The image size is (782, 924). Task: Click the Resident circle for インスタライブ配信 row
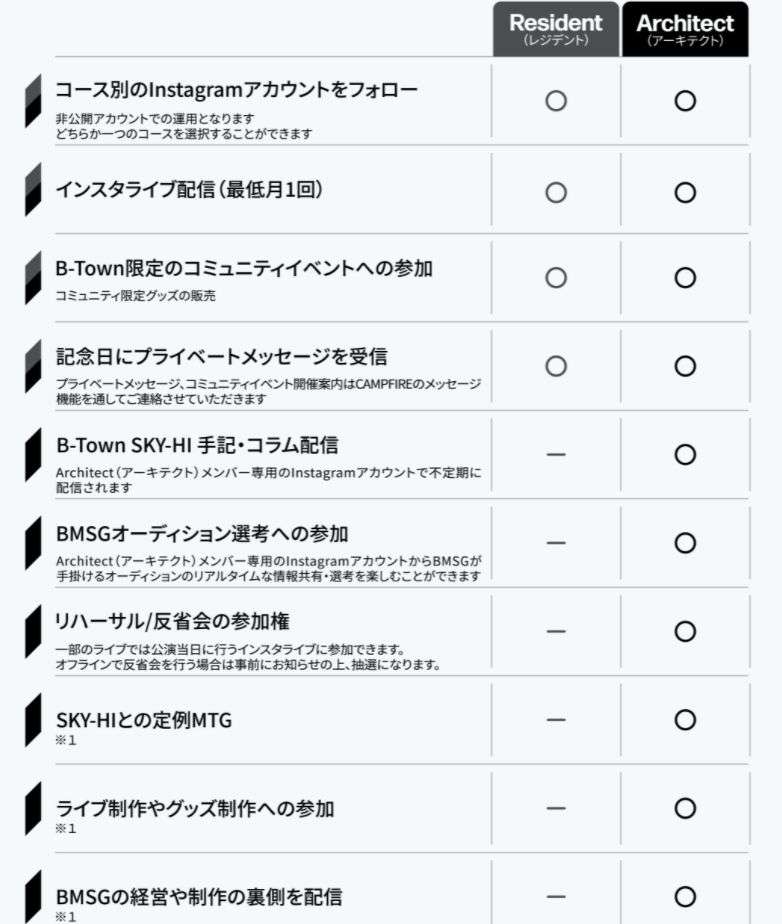(x=556, y=193)
